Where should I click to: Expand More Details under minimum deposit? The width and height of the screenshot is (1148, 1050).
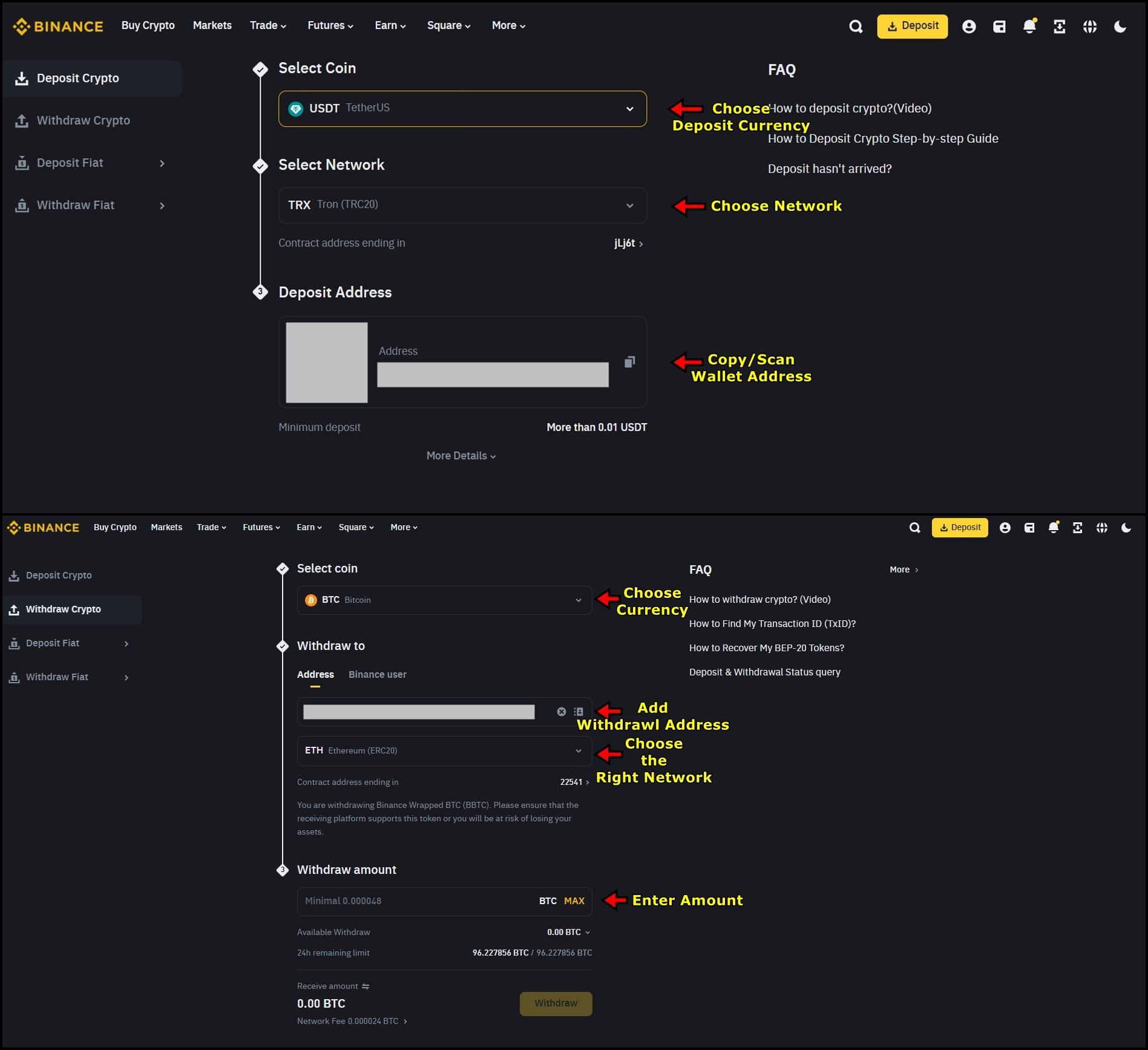461,456
